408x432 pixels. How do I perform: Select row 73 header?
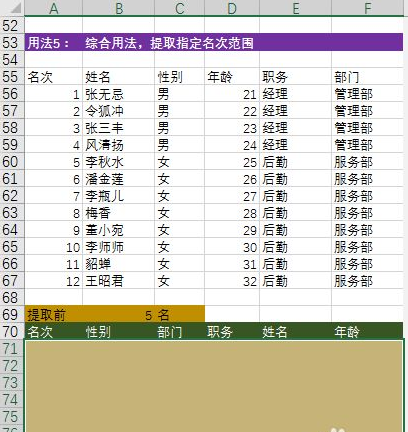12,382
